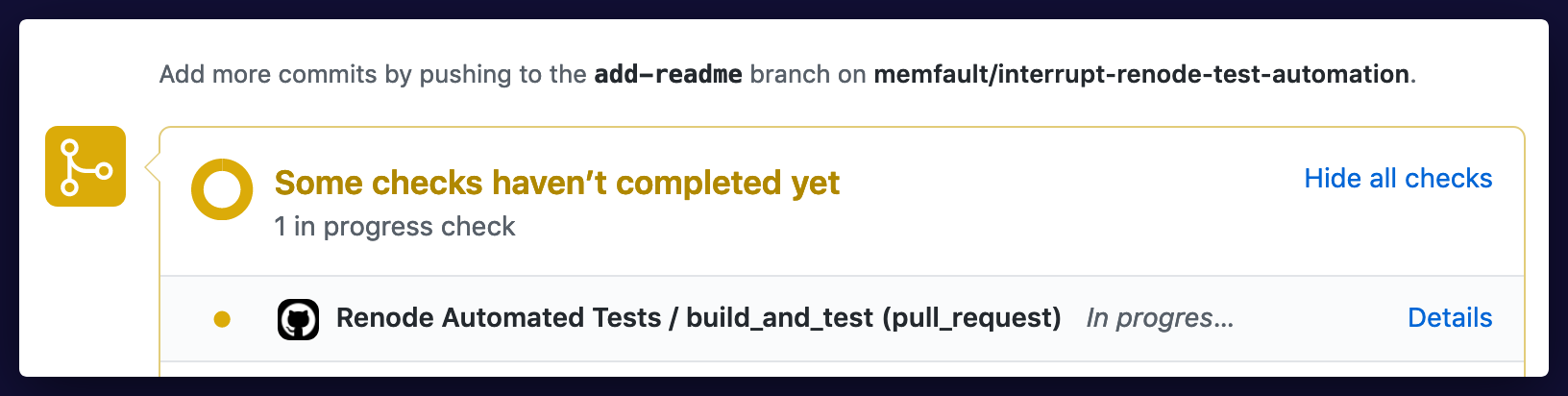Click the GitHub Actions avatar logo

click(298, 319)
